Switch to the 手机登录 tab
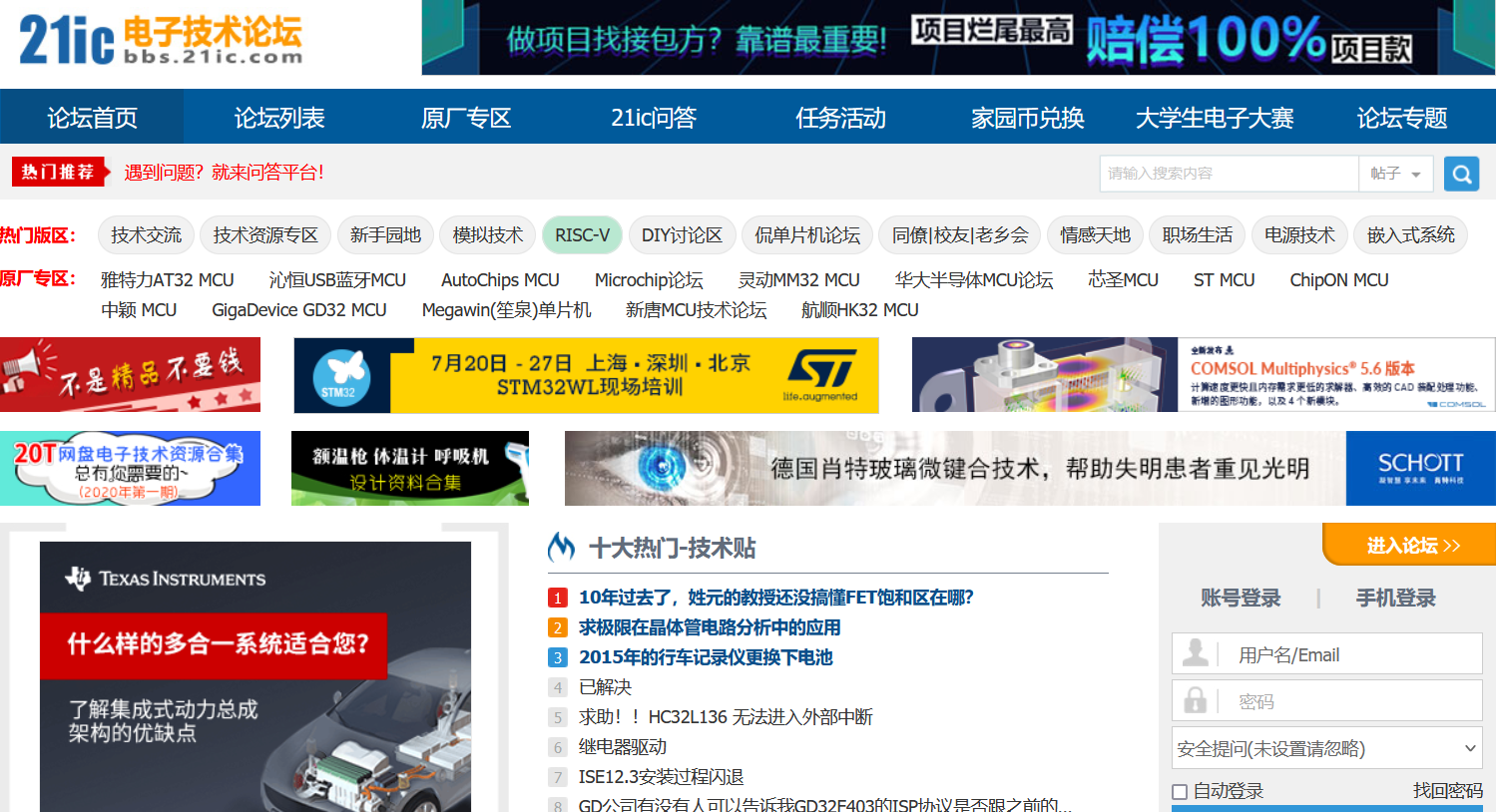This screenshot has height=812, width=1500. click(1395, 598)
